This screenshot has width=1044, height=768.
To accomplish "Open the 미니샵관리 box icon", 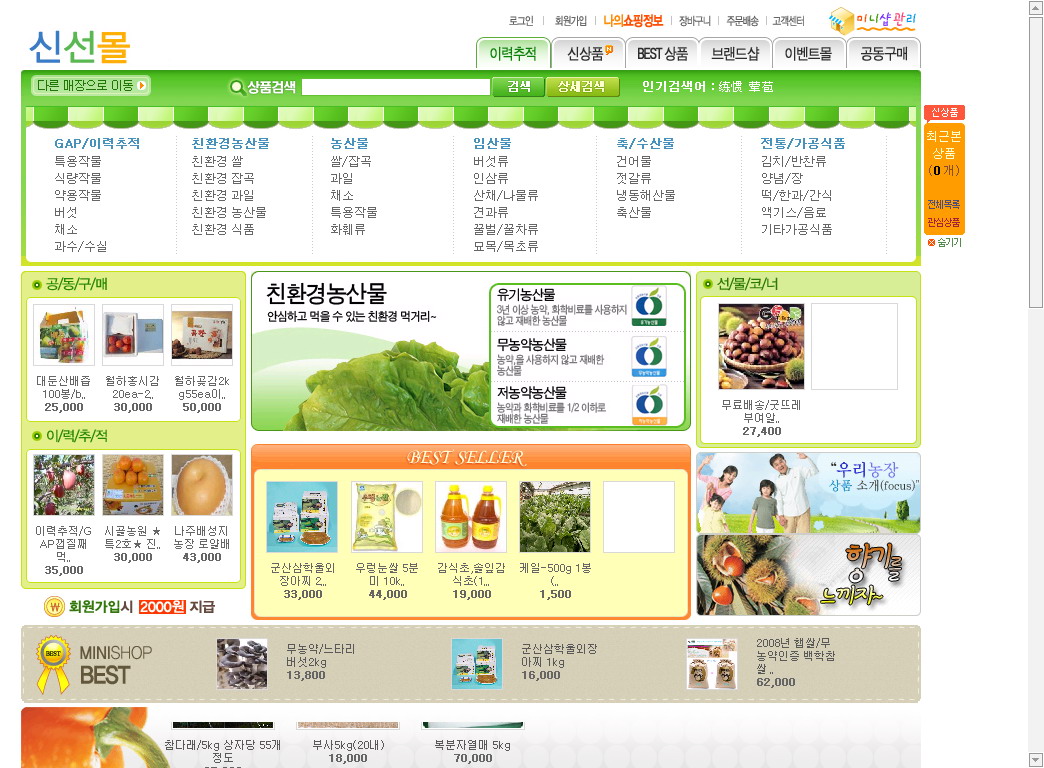I will point(842,21).
